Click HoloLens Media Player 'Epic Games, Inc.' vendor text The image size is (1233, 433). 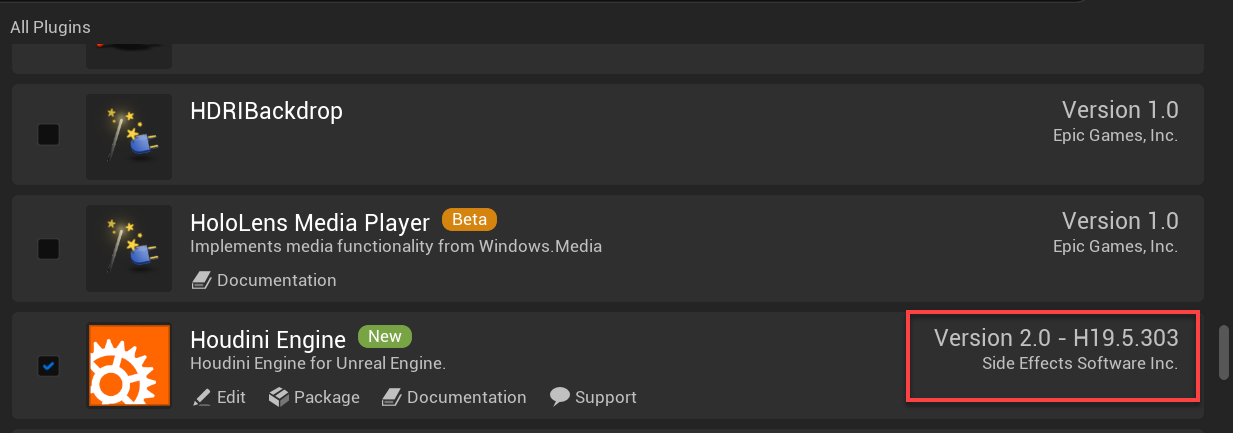1116,246
